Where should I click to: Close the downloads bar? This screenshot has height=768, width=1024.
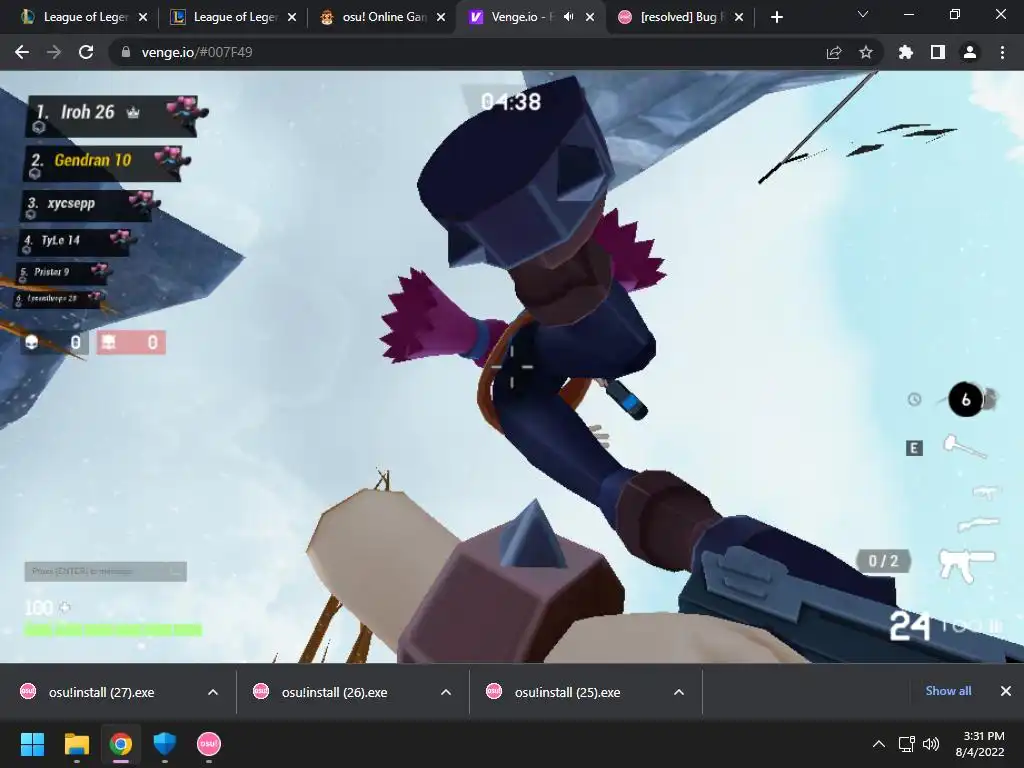(1006, 691)
